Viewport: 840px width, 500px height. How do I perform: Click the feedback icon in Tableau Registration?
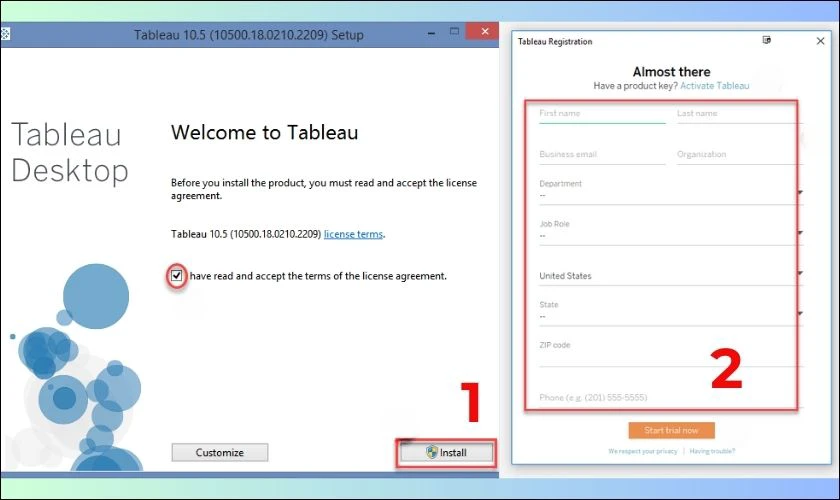click(x=767, y=40)
